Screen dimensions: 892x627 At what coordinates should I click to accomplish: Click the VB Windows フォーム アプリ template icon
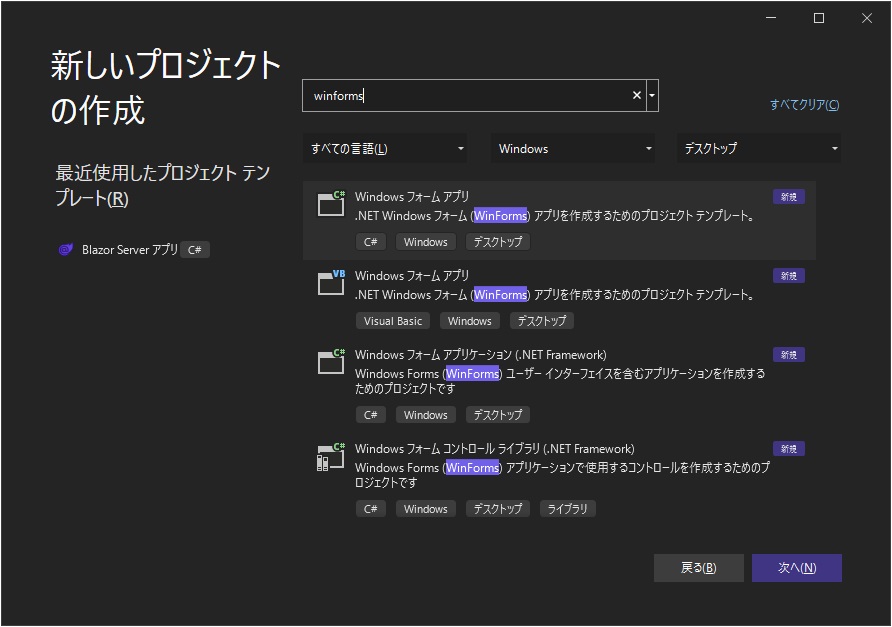(x=331, y=282)
